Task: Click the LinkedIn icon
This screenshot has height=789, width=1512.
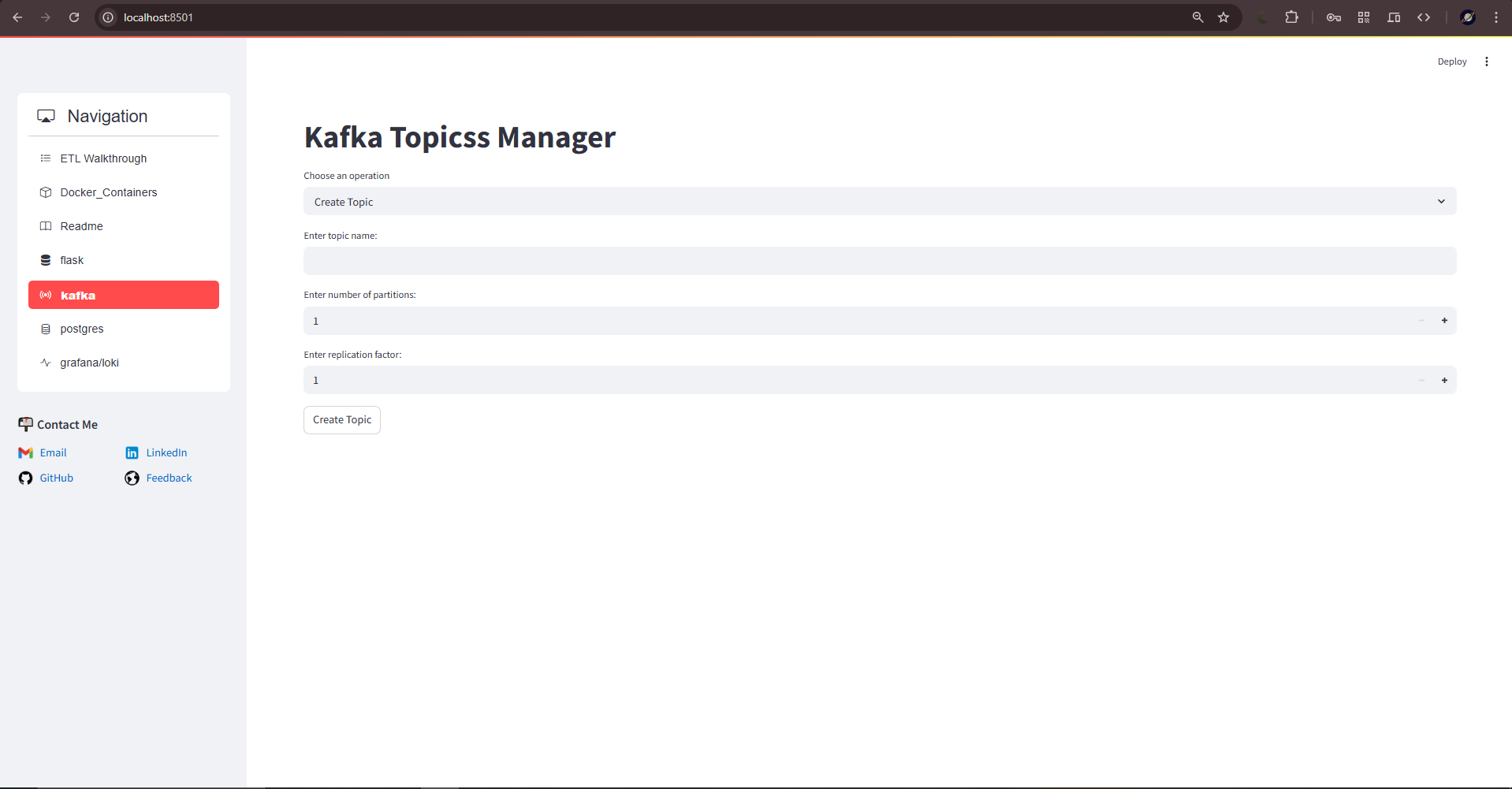Action: pos(132,452)
